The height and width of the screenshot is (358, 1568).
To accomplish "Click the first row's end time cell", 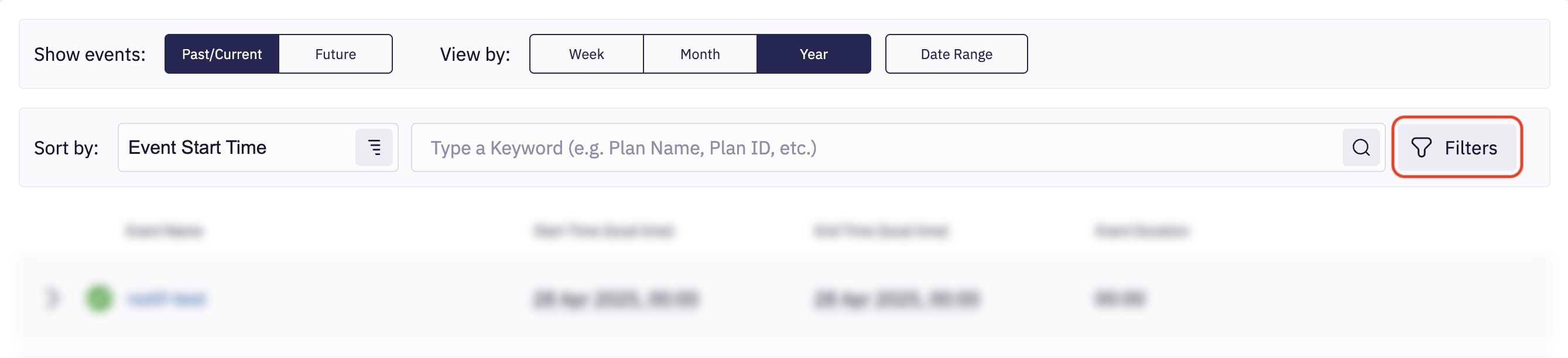I will click(x=896, y=299).
